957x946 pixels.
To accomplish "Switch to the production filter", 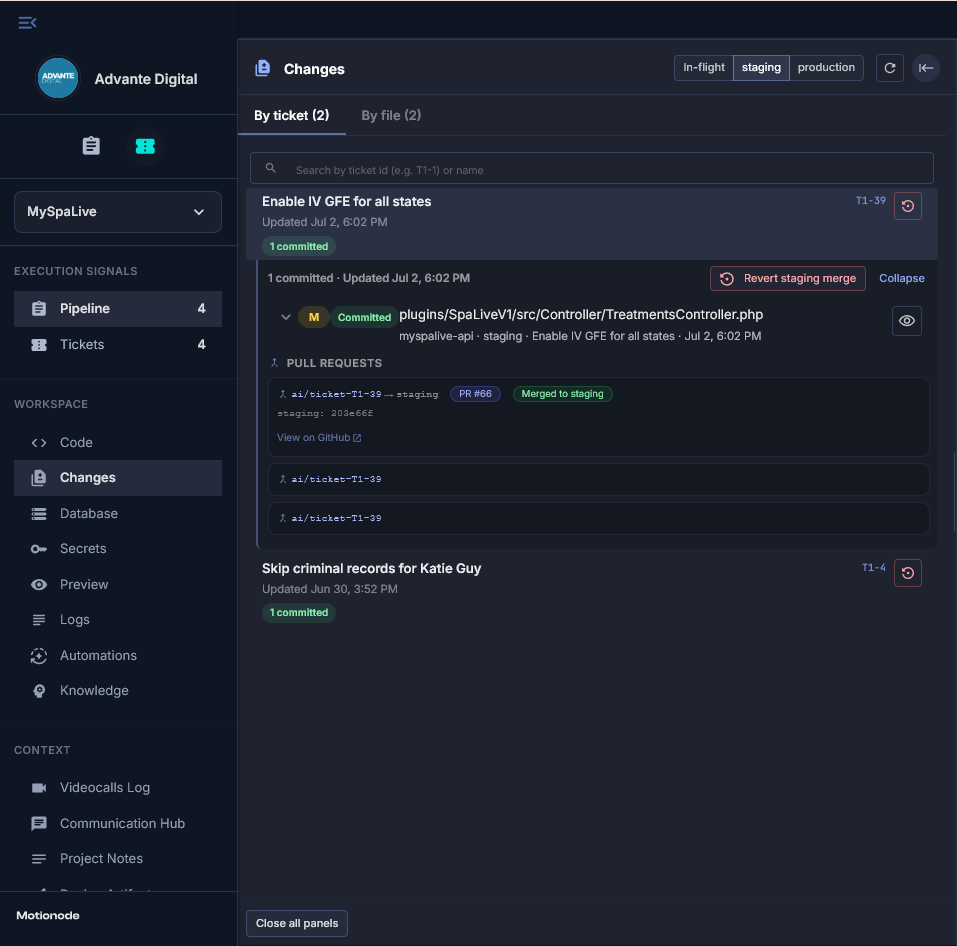I will 826,68.
